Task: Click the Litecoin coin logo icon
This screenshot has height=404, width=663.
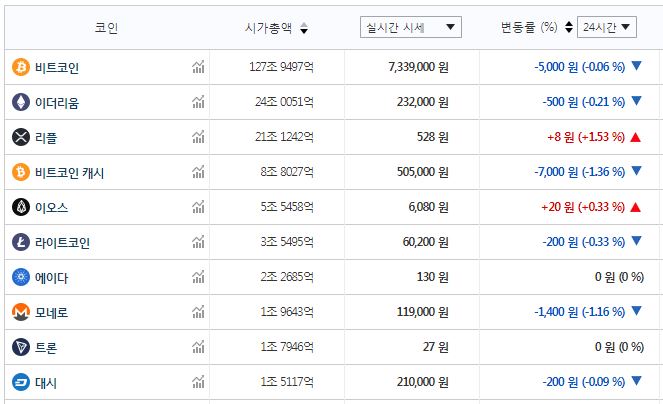Action: point(20,242)
